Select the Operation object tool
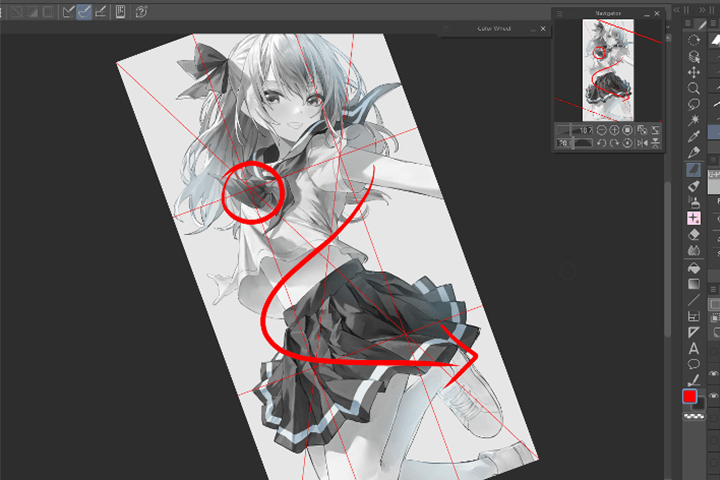The image size is (720, 480). [x=694, y=56]
